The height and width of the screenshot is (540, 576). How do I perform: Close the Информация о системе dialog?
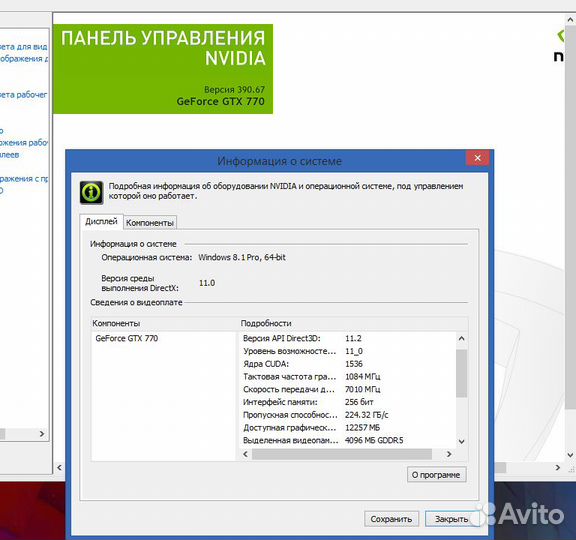(x=477, y=158)
